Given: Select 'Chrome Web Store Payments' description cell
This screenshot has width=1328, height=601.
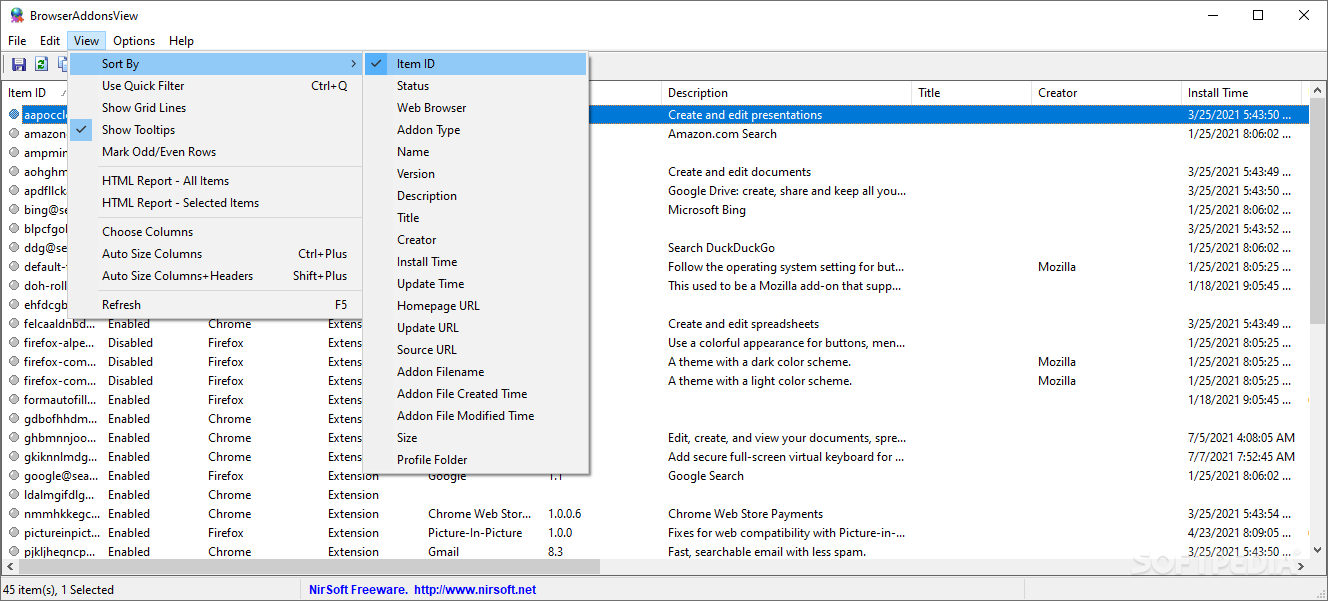Looking at the screenshot, I should point(745,514).
